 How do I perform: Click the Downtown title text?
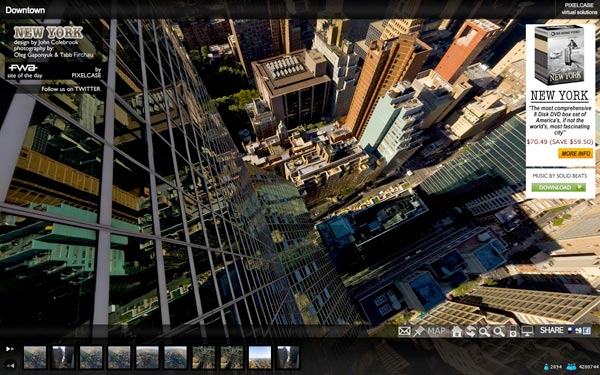(25, 10)
